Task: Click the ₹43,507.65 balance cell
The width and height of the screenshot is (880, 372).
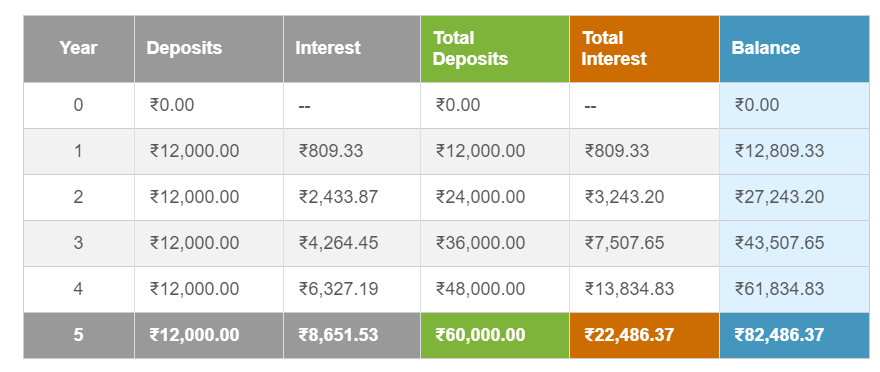Action: [794, 244]
